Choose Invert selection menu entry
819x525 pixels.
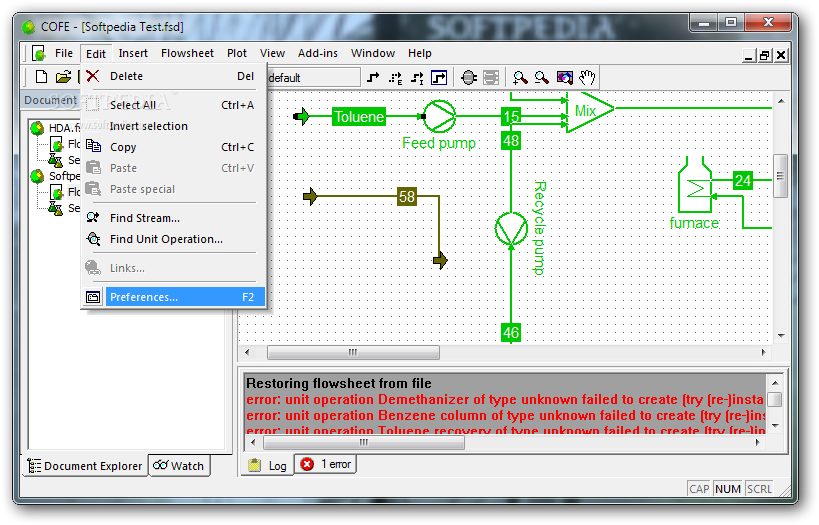click(174, 126)
